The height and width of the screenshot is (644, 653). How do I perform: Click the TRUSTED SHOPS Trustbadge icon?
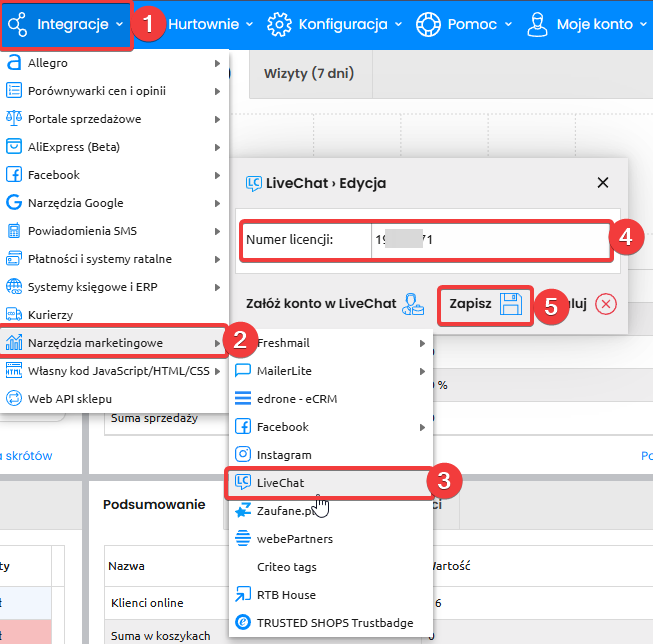pyautogui.click(x=241, y=623)
